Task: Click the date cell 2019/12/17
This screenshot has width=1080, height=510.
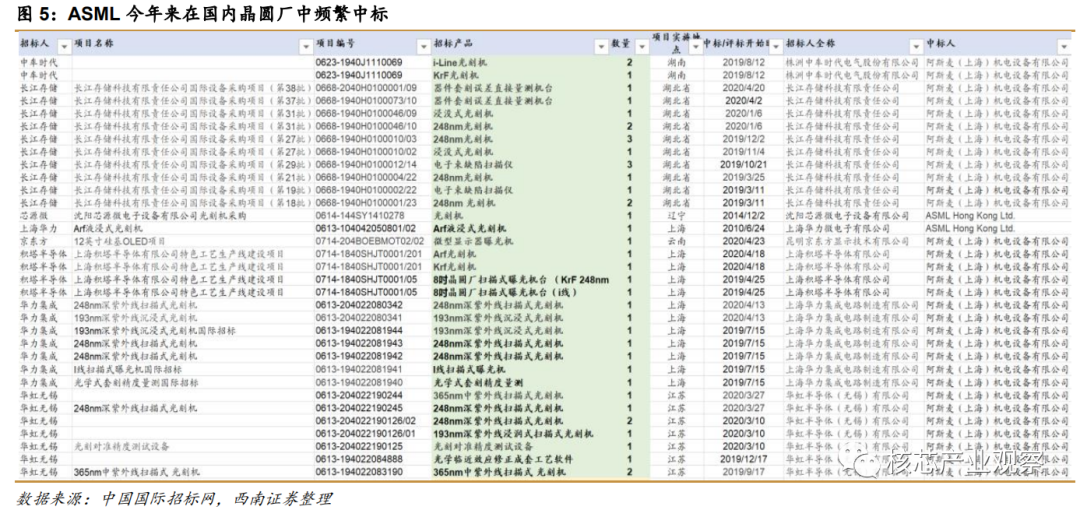Action: coord(744,458)
